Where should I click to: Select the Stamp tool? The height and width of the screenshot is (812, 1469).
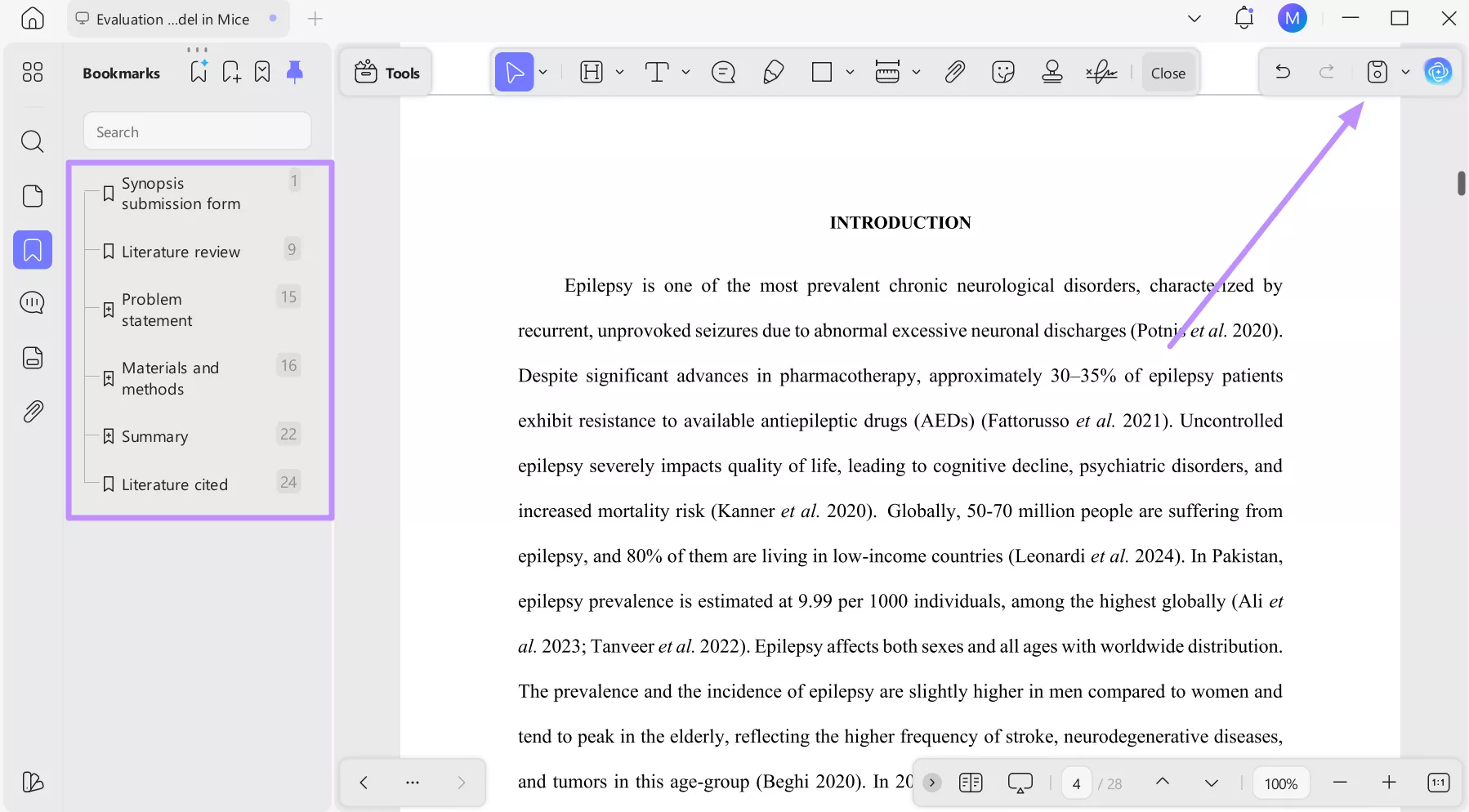point(1051,72)
